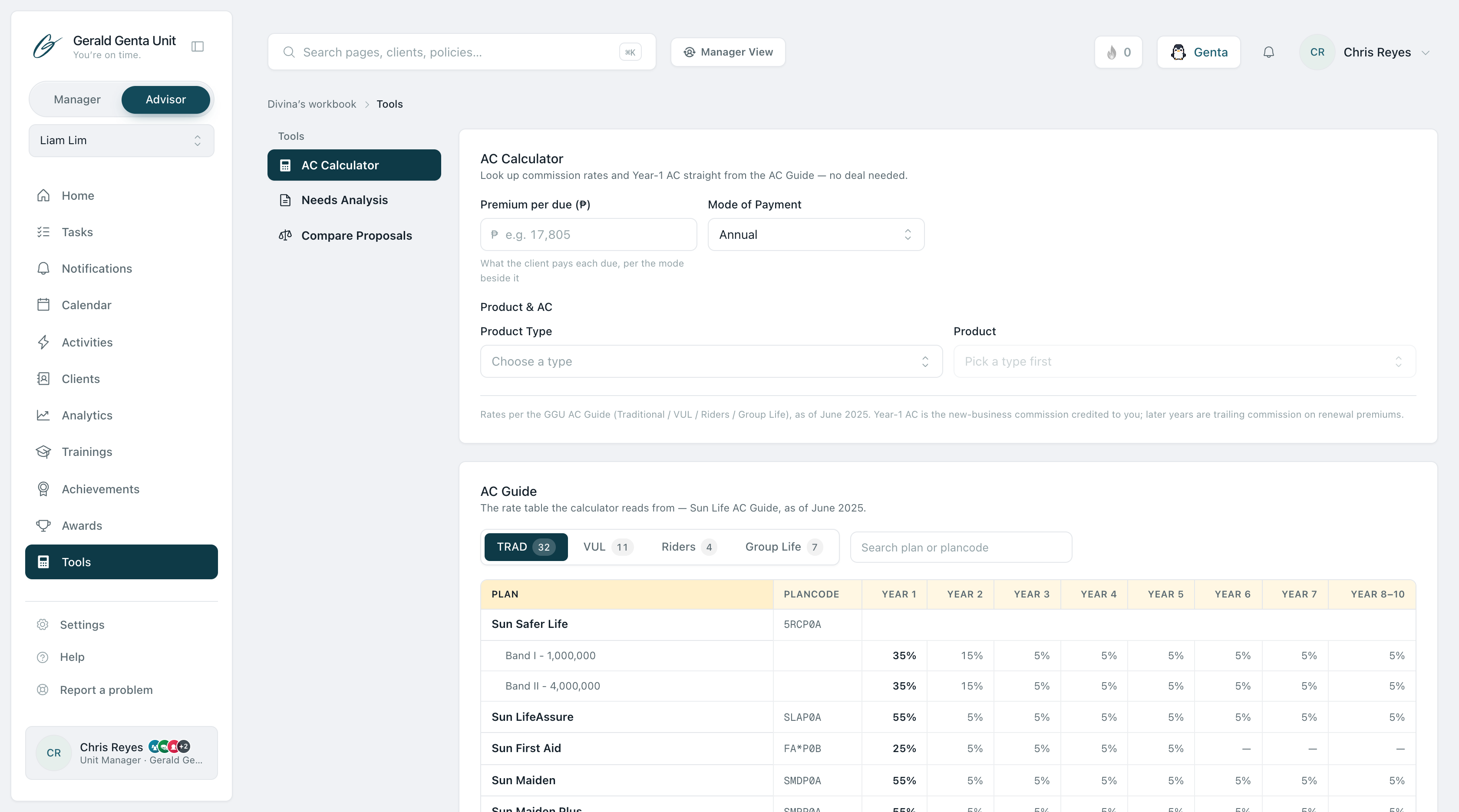Open Tasks from the sidebar

[121, 232]
